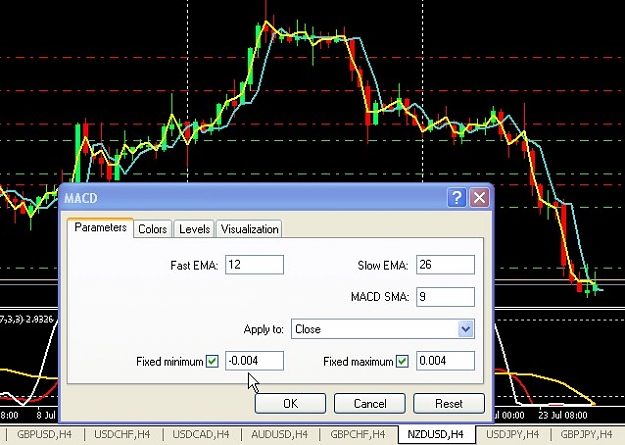
Task: Click the Fixed minimum value field
Action: [x=254, y=361]
